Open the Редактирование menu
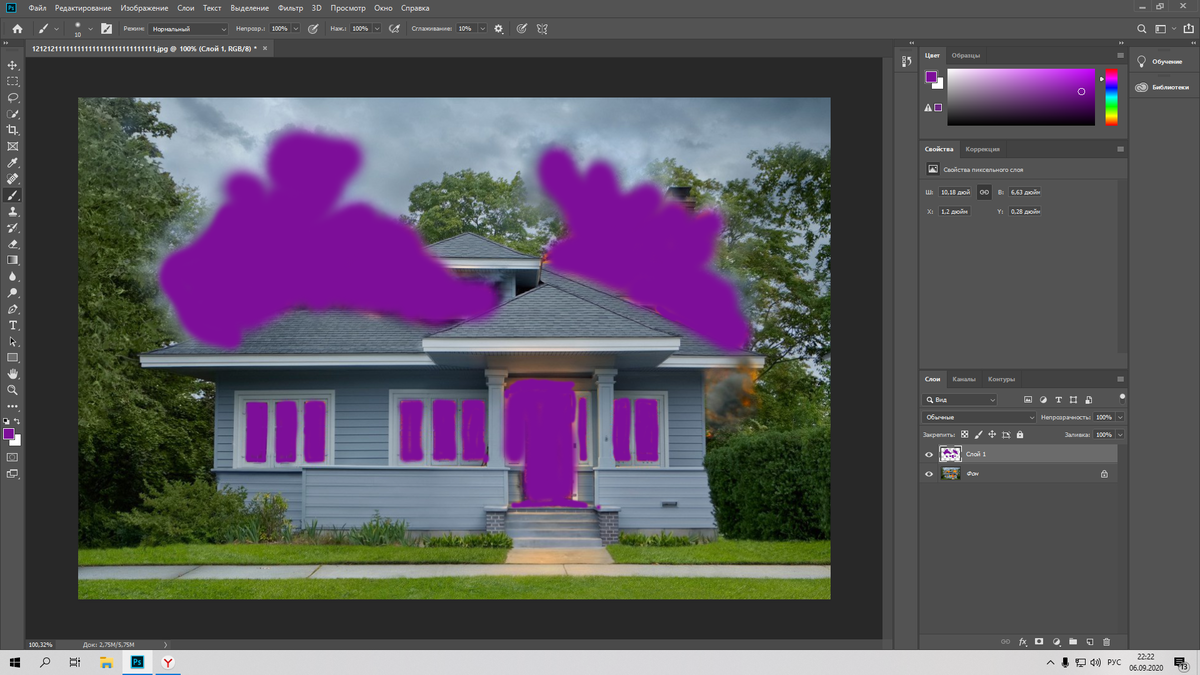1200x675 pixels. click(84, 8)
